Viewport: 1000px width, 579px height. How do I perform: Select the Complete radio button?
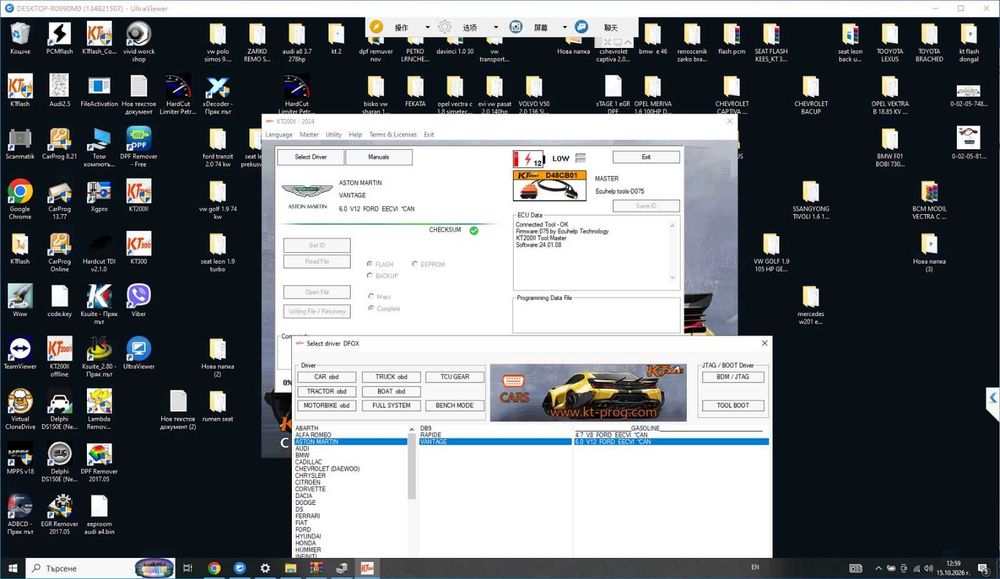pos(371,308)
